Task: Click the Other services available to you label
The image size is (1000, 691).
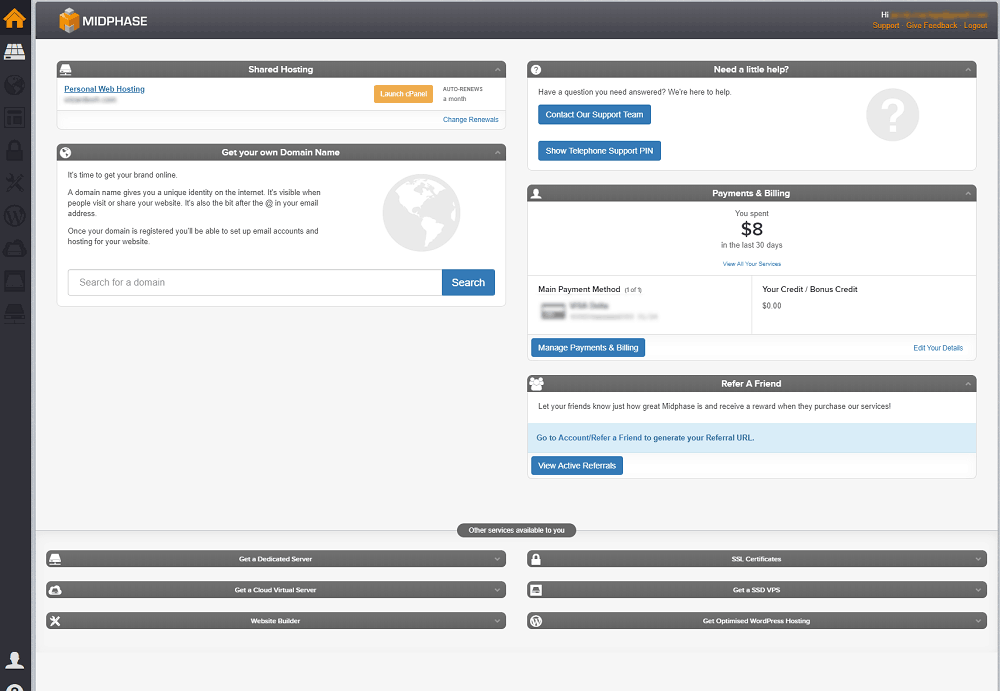Action: [517, 530]
